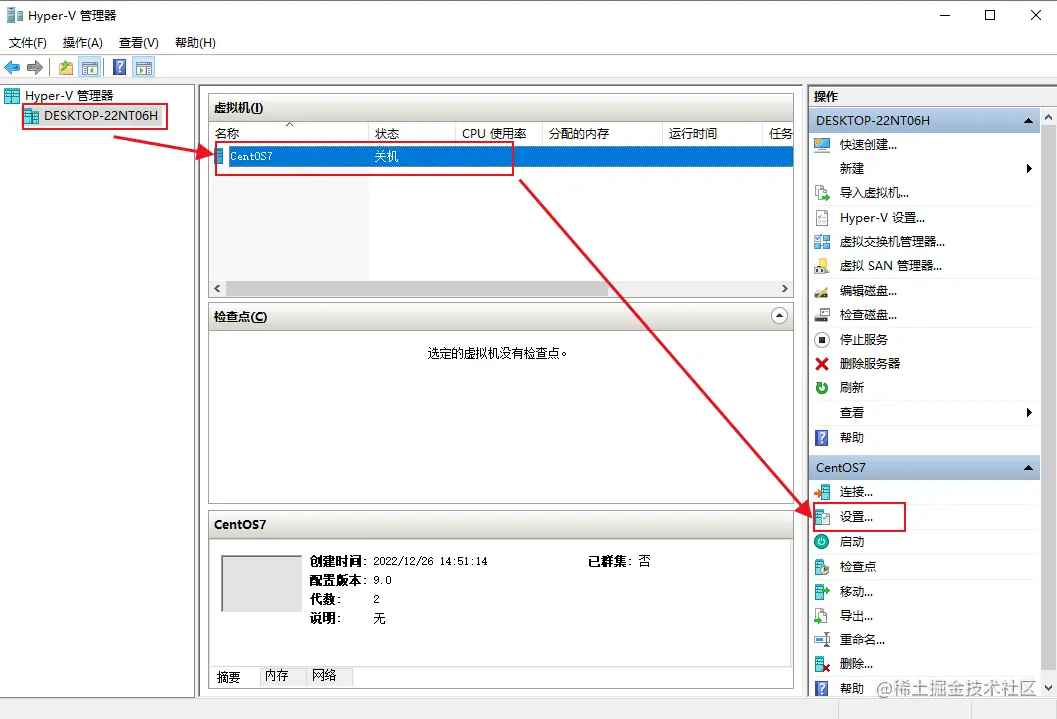Click the 导入虚拟机 import icon
Screen dimensions: 1057x719
pyautogui.click(x=822, y=193)
